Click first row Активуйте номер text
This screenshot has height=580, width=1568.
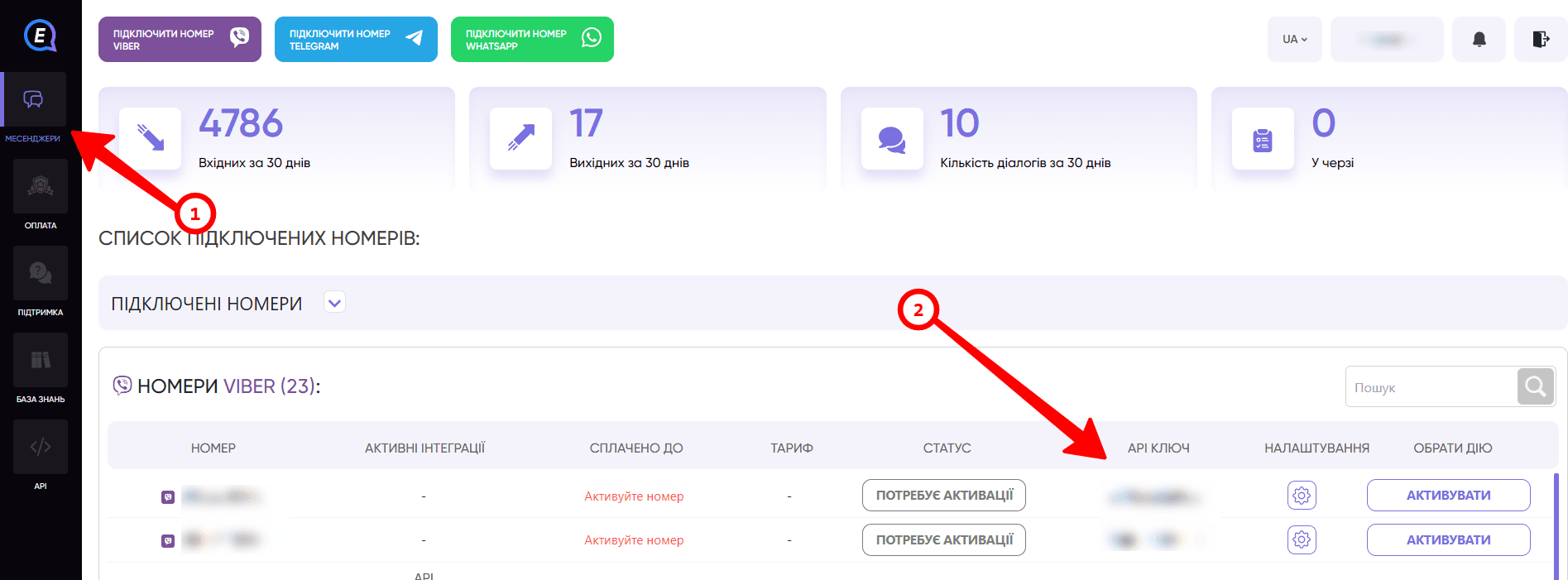[x=634, y=496]
